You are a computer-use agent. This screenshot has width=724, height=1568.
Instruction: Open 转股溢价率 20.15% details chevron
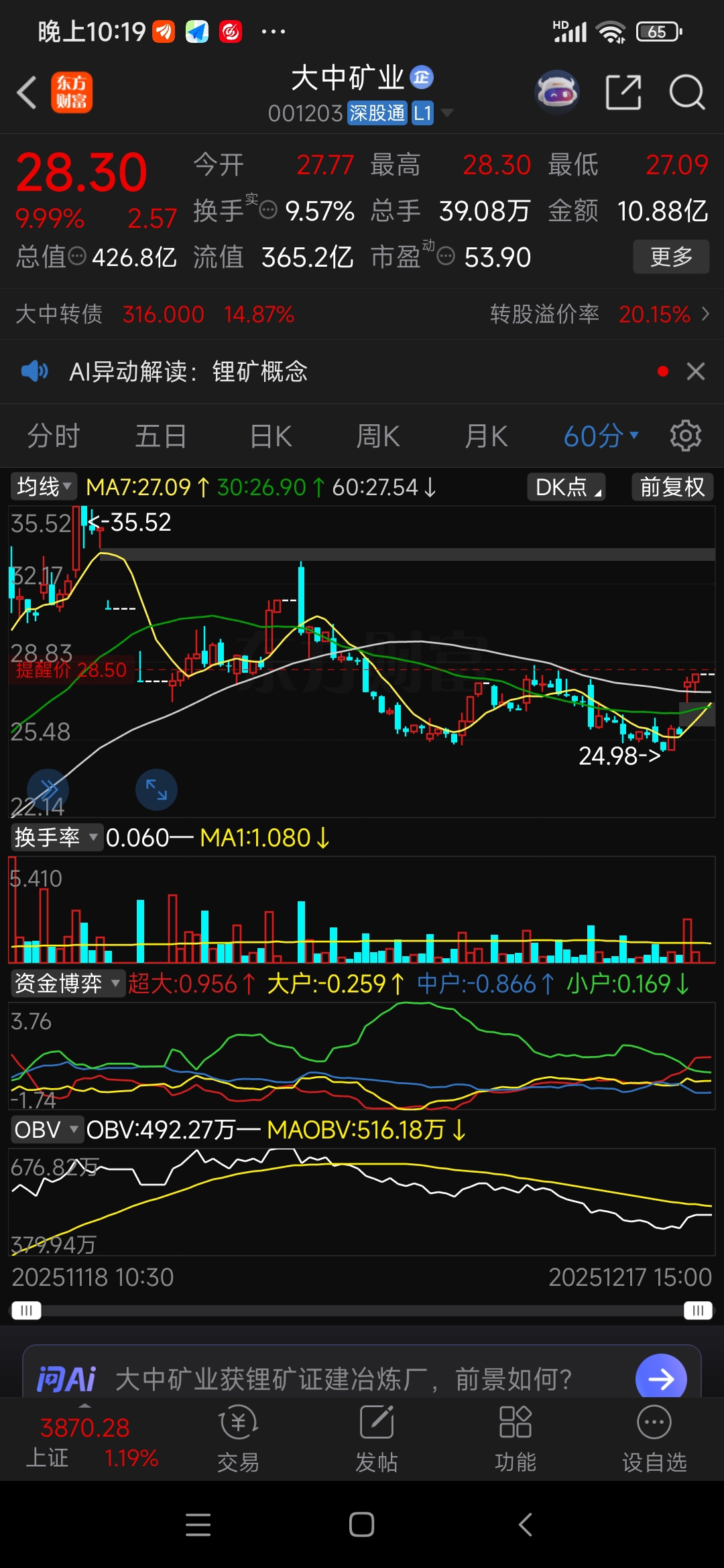point(705,314)
